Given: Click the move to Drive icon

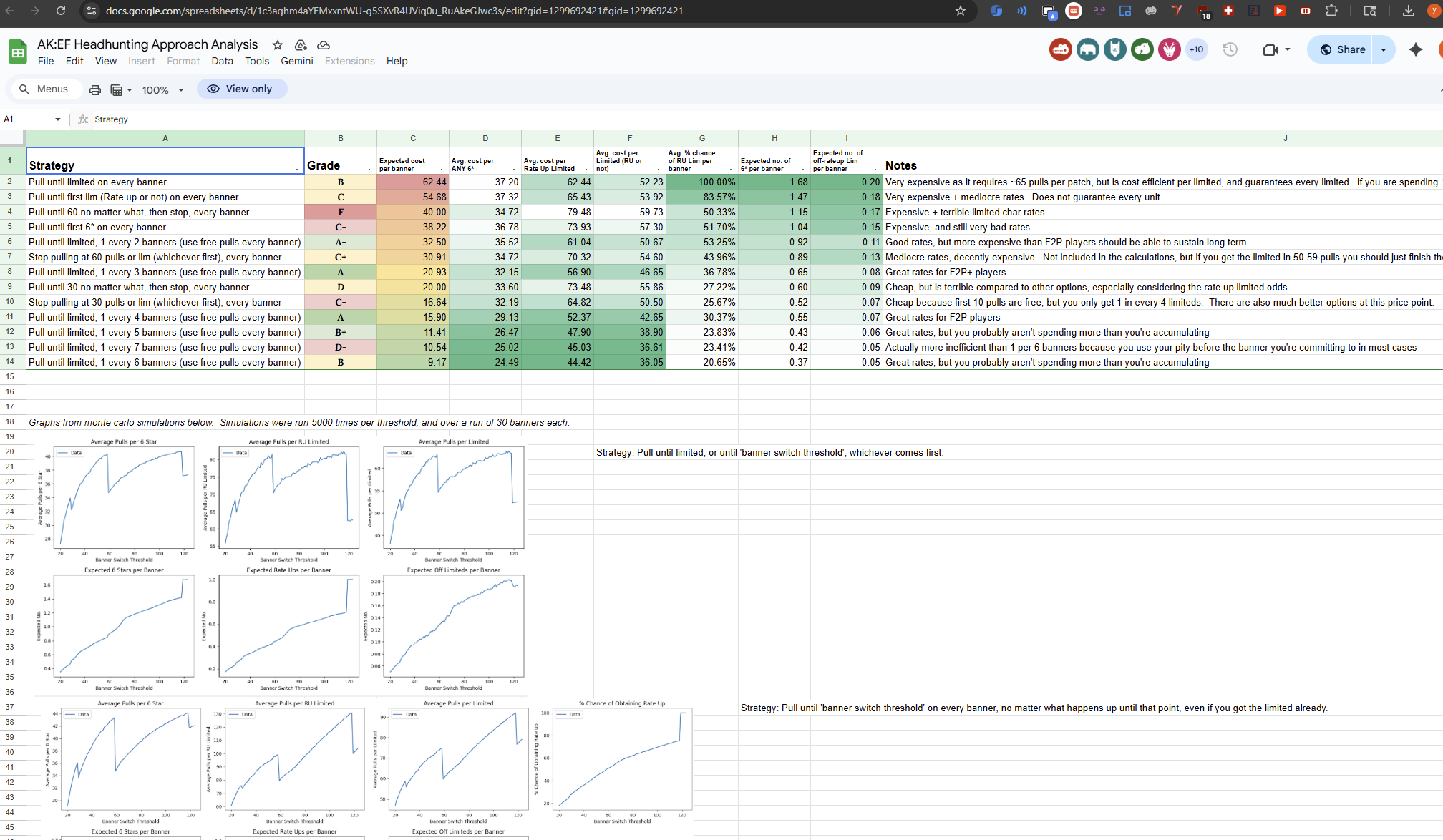Looking at the screenshot, I should click(301, 45).
